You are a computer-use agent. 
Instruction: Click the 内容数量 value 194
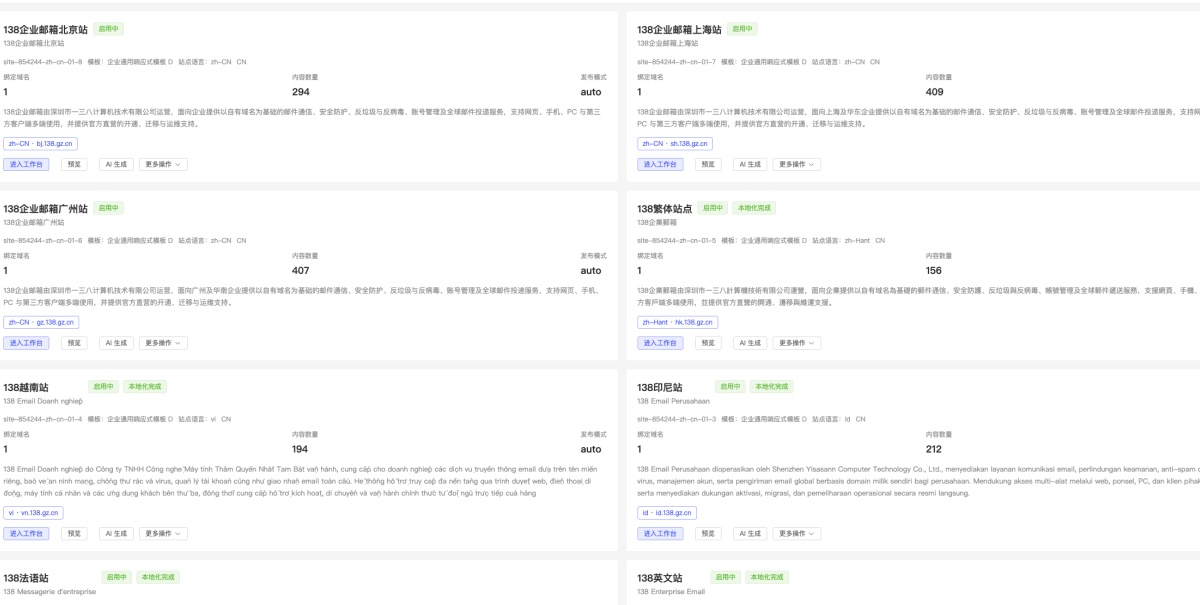pyautogui.click(x=300, y=449)
